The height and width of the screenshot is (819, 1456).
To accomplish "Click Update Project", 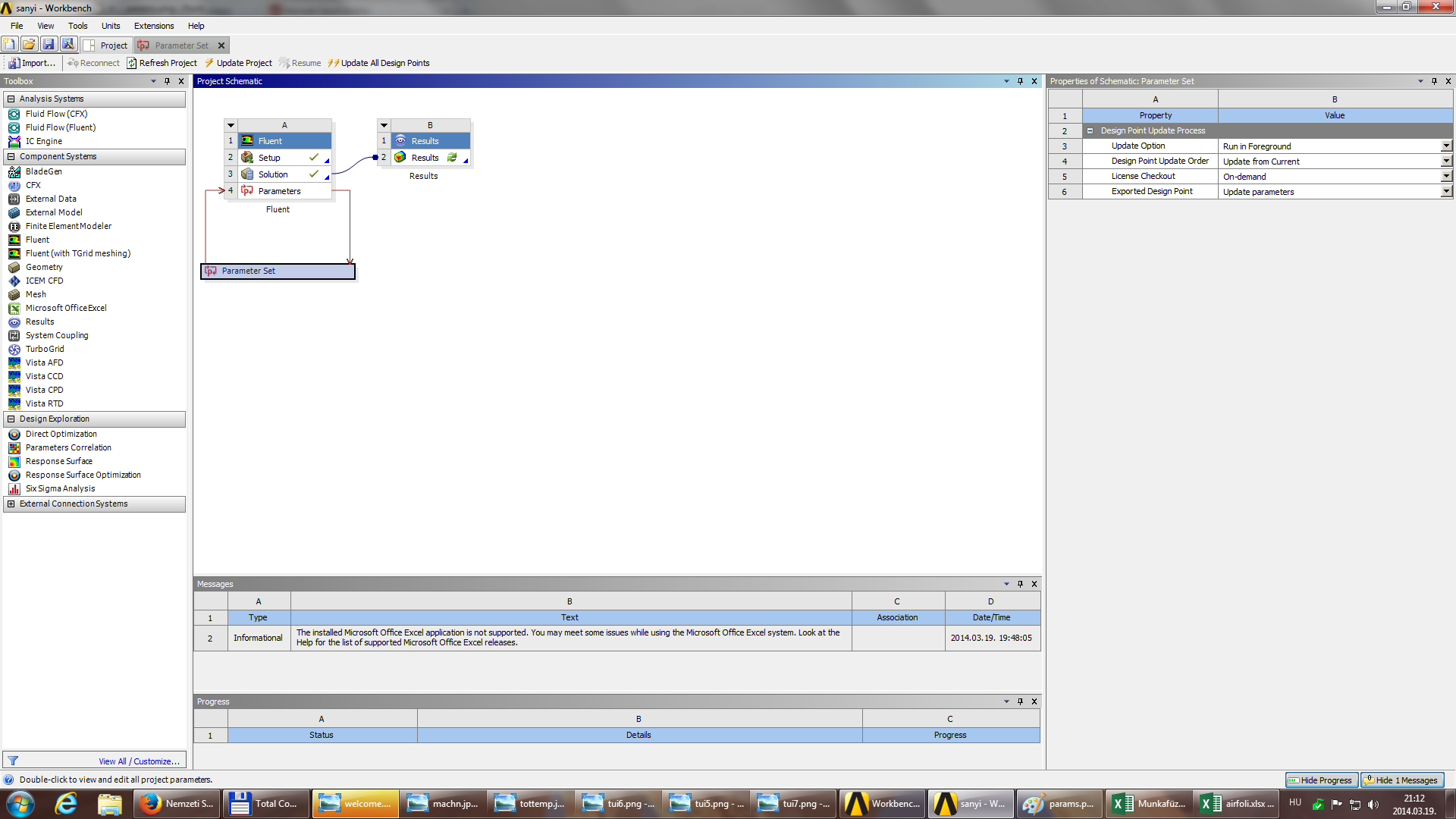I will (x=238, y=63).
